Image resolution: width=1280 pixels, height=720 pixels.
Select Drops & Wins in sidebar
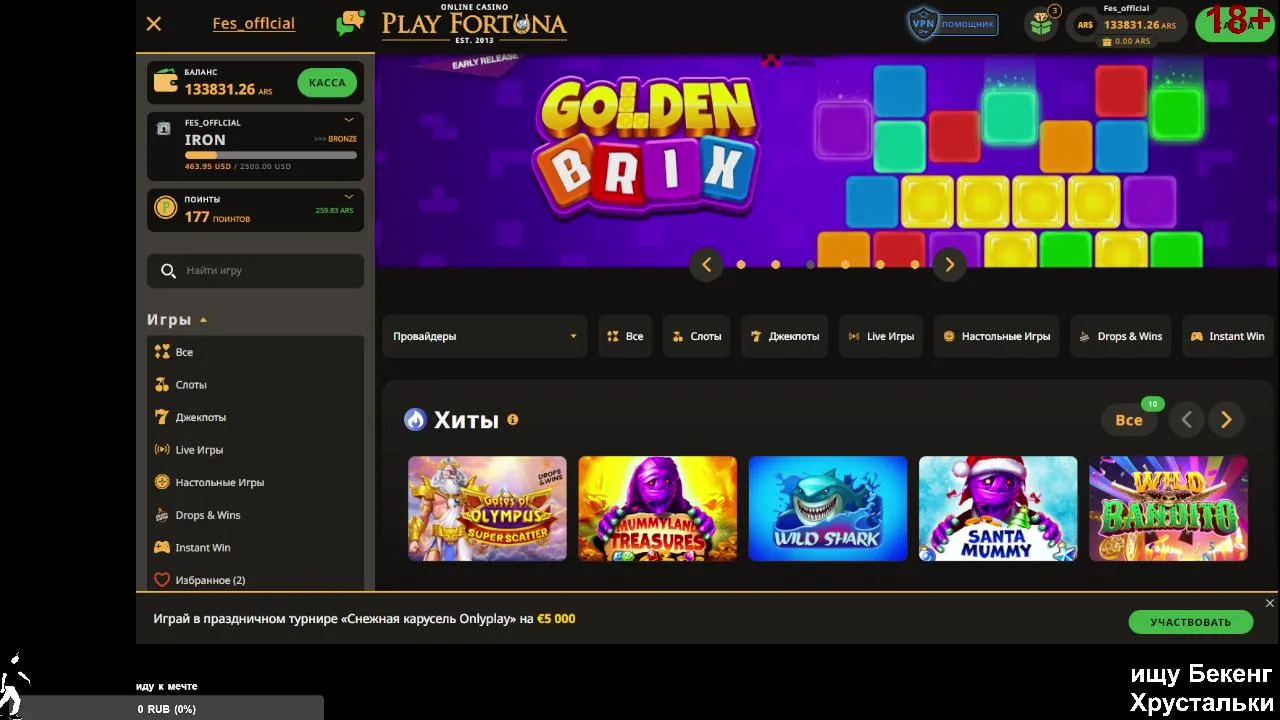tap(255, 515)
